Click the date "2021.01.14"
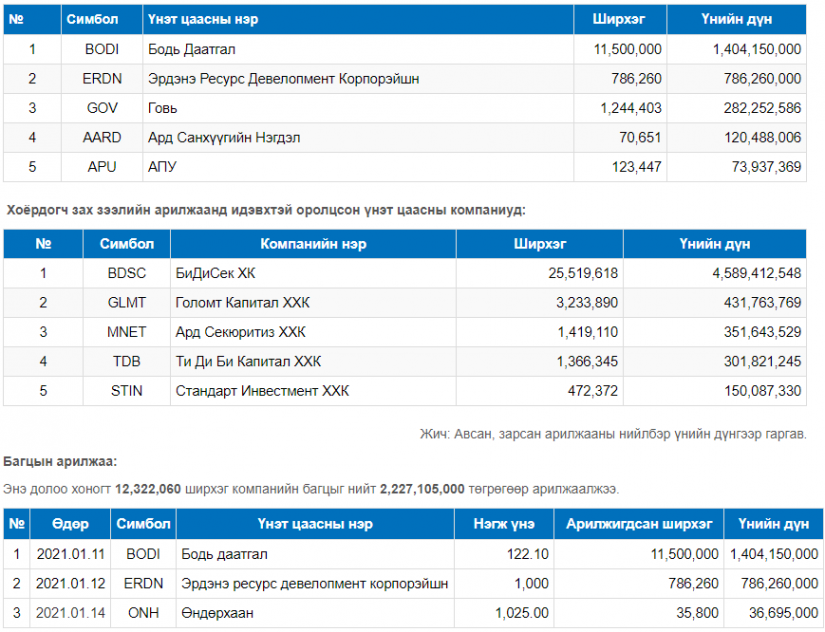The width and height of the screenshot is (825, 632). [71, 613]
